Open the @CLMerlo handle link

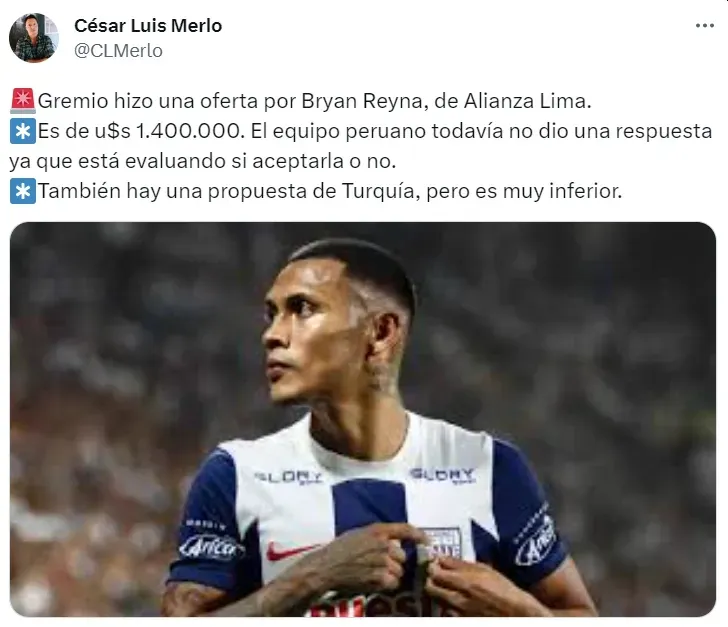pos(118,51)
